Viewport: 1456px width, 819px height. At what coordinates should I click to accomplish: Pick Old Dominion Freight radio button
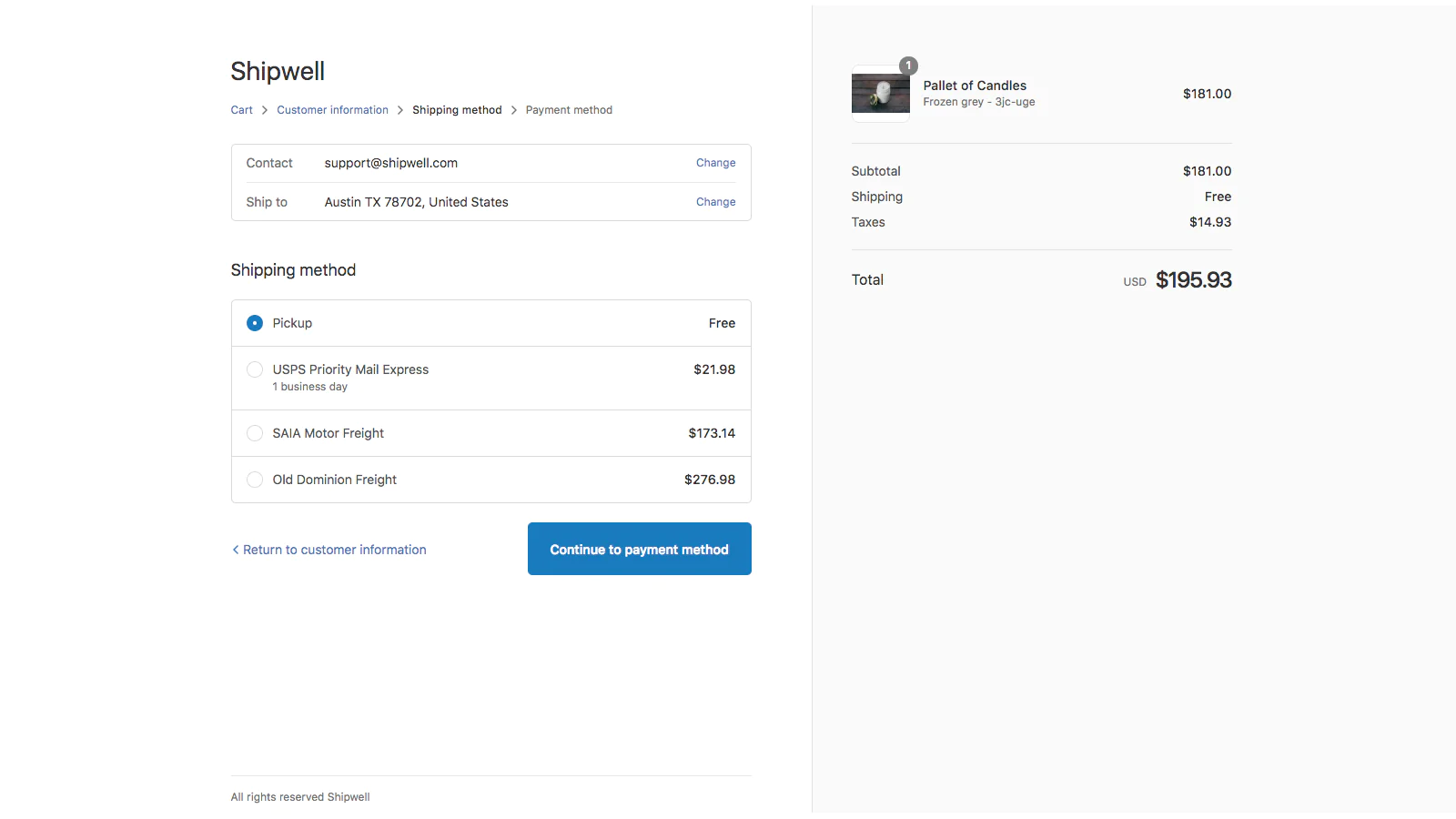tap(255, 480)
